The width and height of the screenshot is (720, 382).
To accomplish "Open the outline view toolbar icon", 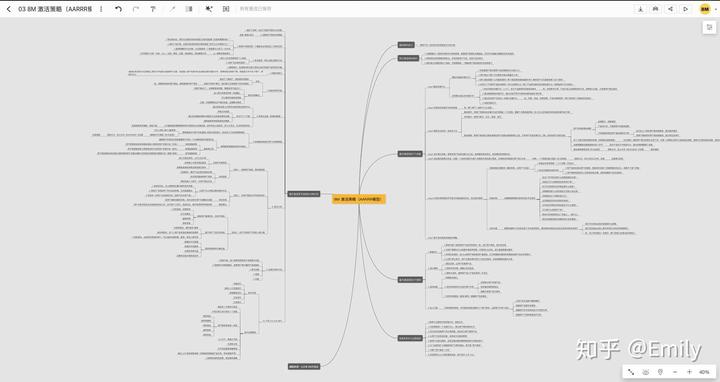I will tap(189, 9).
